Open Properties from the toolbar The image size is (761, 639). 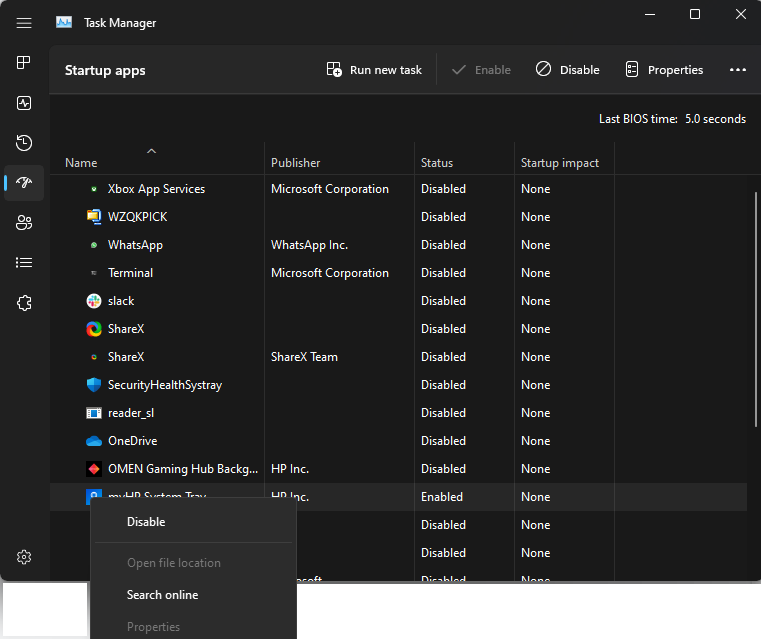(x=664, y=70)
